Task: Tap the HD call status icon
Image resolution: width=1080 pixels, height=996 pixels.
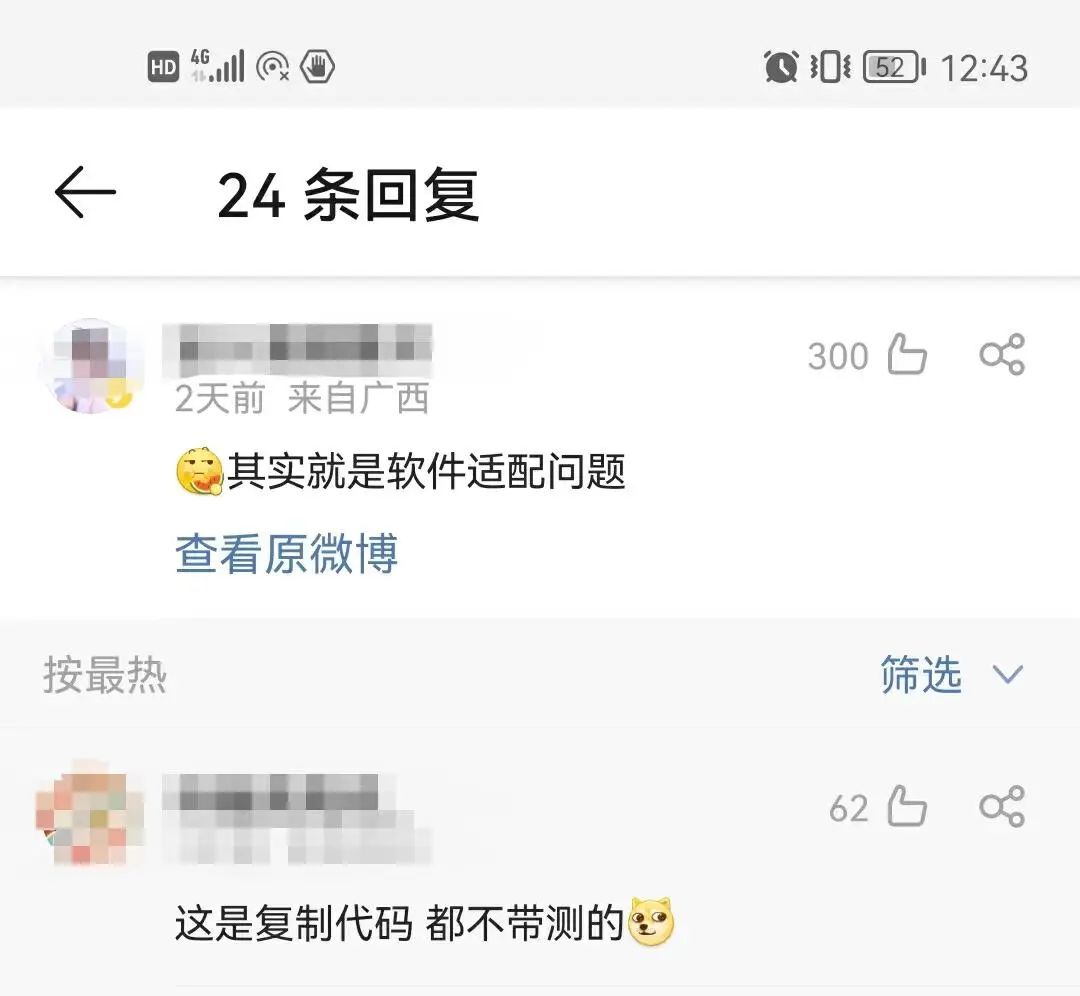Action: click(x=163, y=68)
